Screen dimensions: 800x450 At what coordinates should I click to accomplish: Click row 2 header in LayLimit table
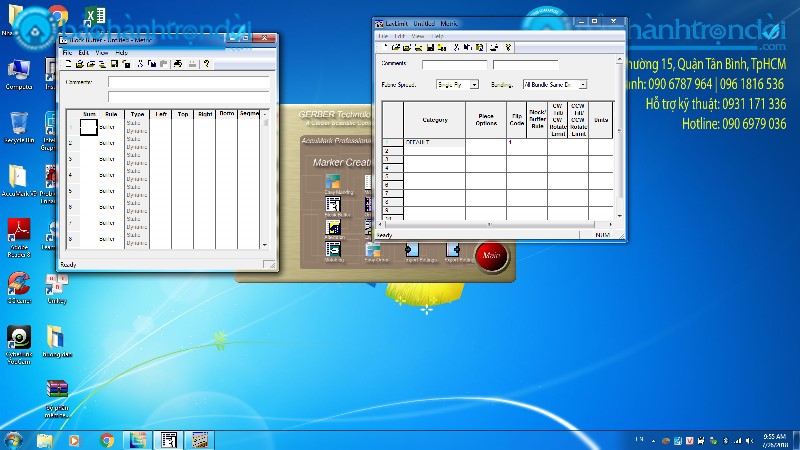pos(392,151)
